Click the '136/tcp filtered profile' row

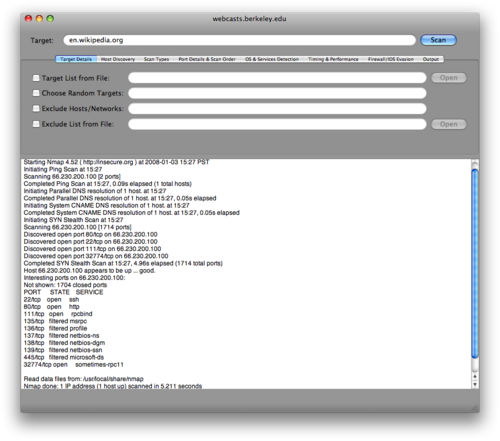click(55, 328)
